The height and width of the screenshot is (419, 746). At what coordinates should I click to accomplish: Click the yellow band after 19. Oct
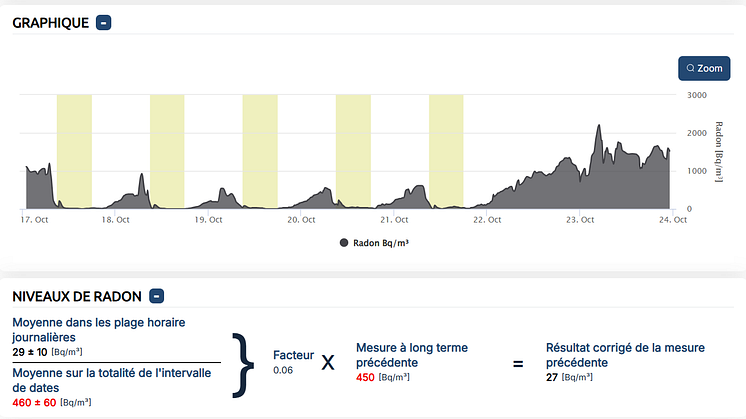260,150
